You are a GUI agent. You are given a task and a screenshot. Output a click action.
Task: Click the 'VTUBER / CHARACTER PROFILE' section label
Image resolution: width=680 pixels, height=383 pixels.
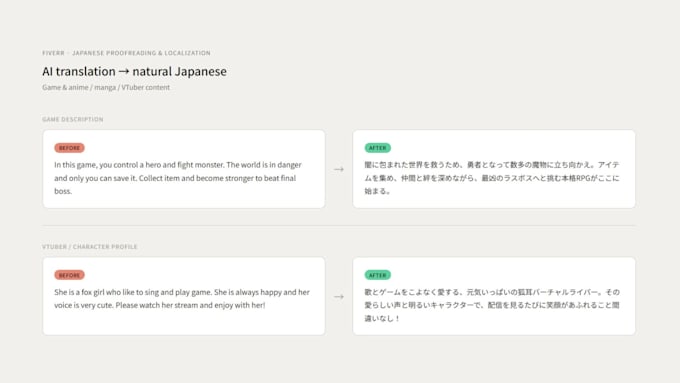pyautogui.click(x=90, y=246)
